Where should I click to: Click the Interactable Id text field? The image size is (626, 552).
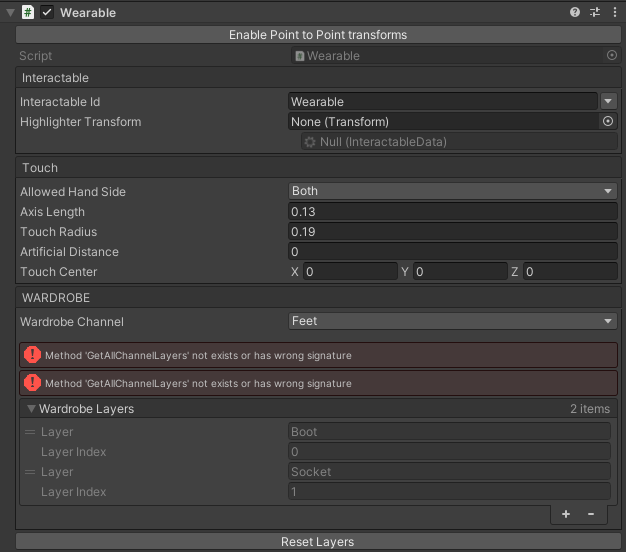[x=442, y=102]
